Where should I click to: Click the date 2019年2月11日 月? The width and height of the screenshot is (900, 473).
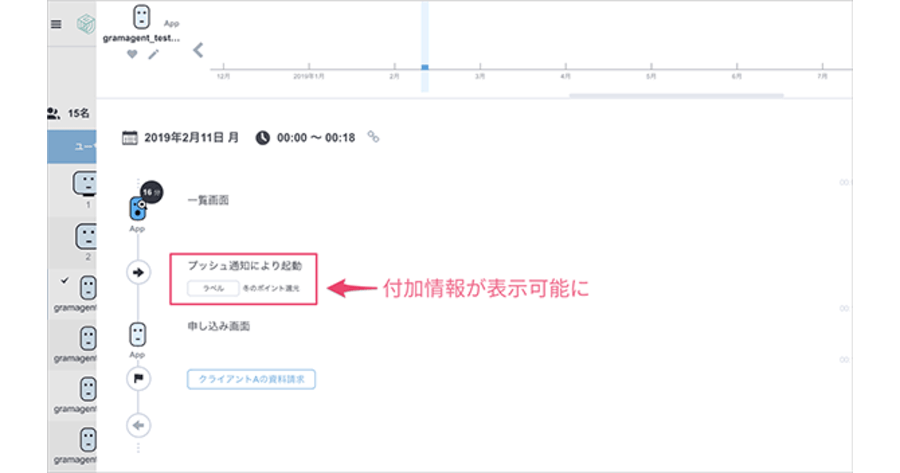coord(191,138)
